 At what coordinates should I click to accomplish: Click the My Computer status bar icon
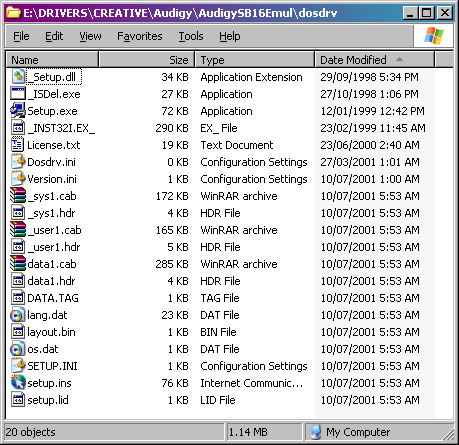[315, 432]
